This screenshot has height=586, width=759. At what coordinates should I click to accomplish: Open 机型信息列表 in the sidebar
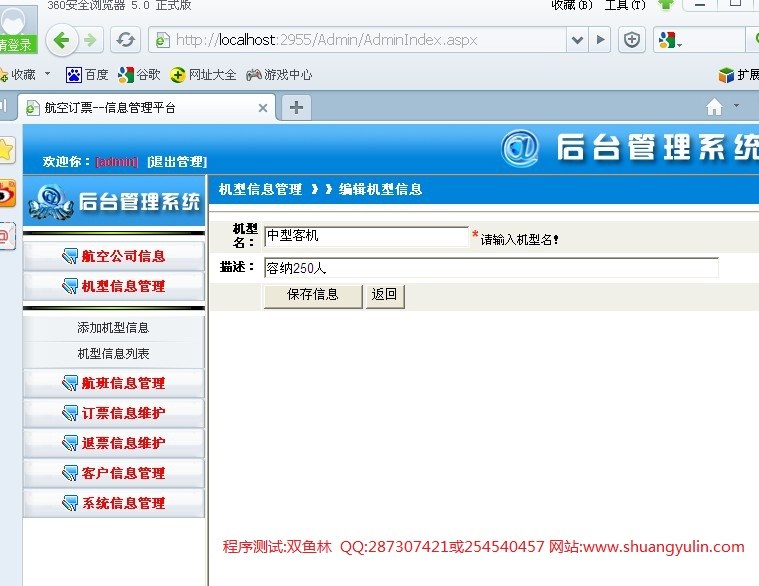point(113,354)
